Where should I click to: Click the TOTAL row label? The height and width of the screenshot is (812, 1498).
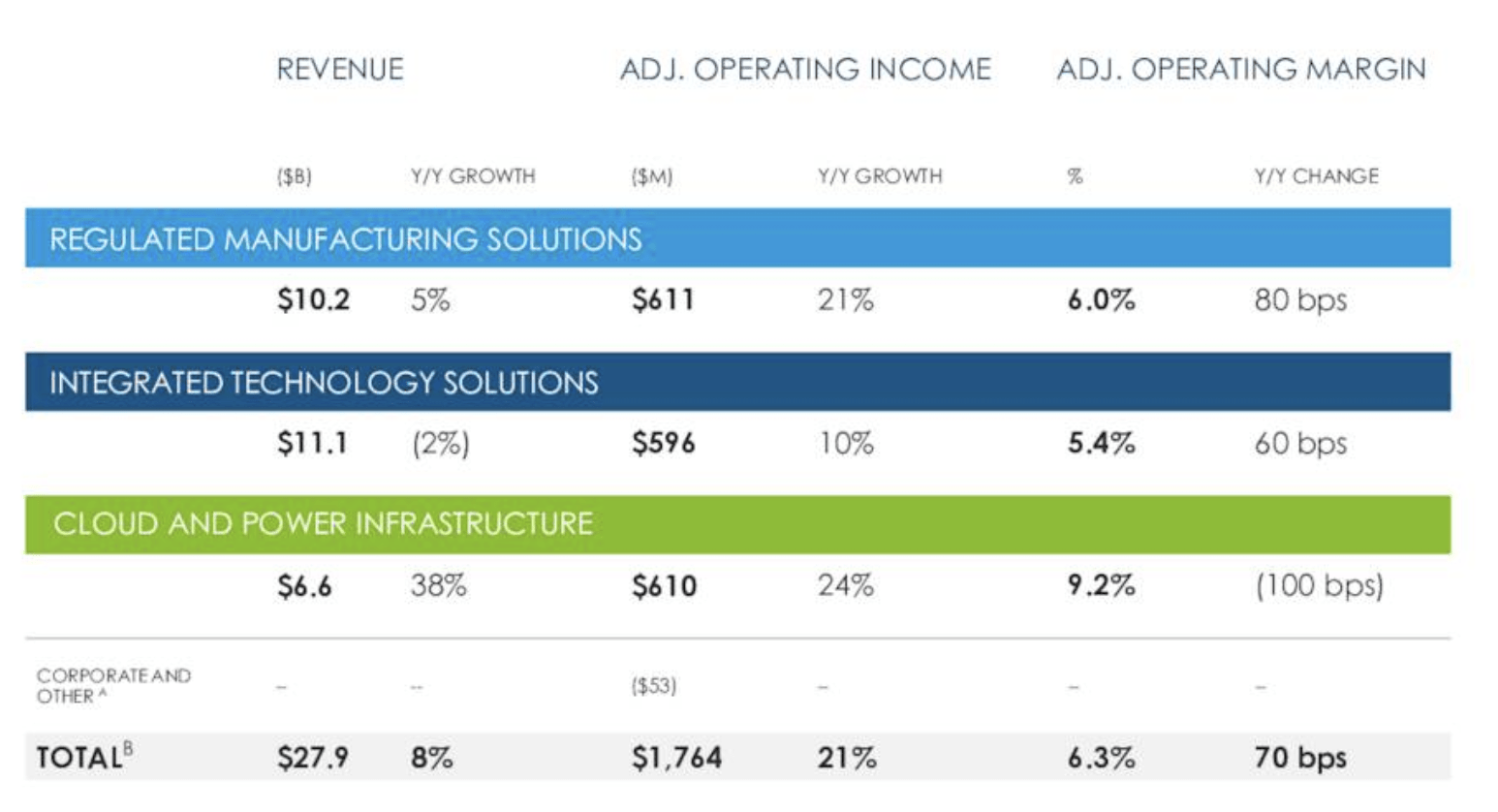pos(84,756)
